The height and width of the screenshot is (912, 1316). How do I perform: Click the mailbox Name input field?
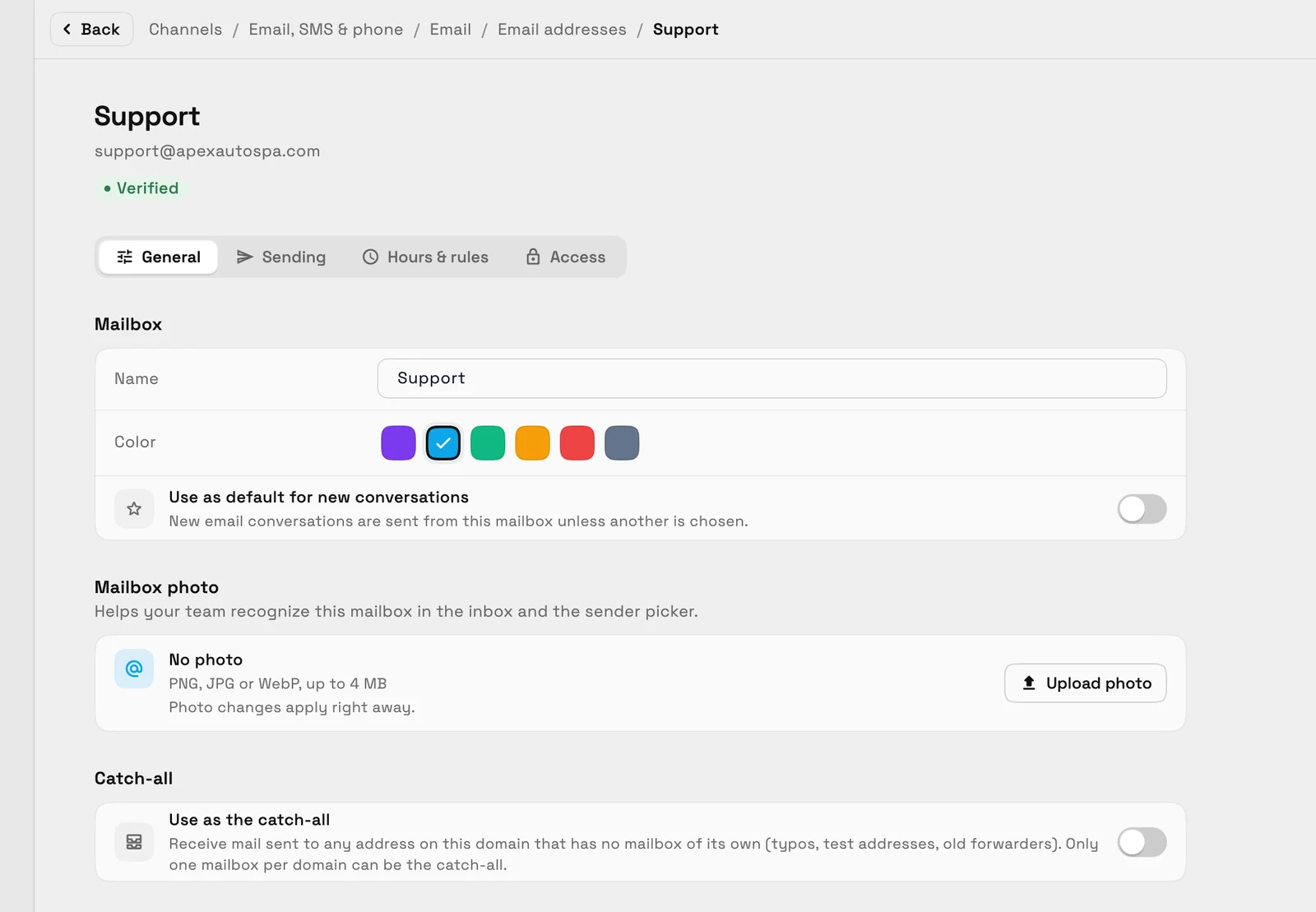(772, 378)
